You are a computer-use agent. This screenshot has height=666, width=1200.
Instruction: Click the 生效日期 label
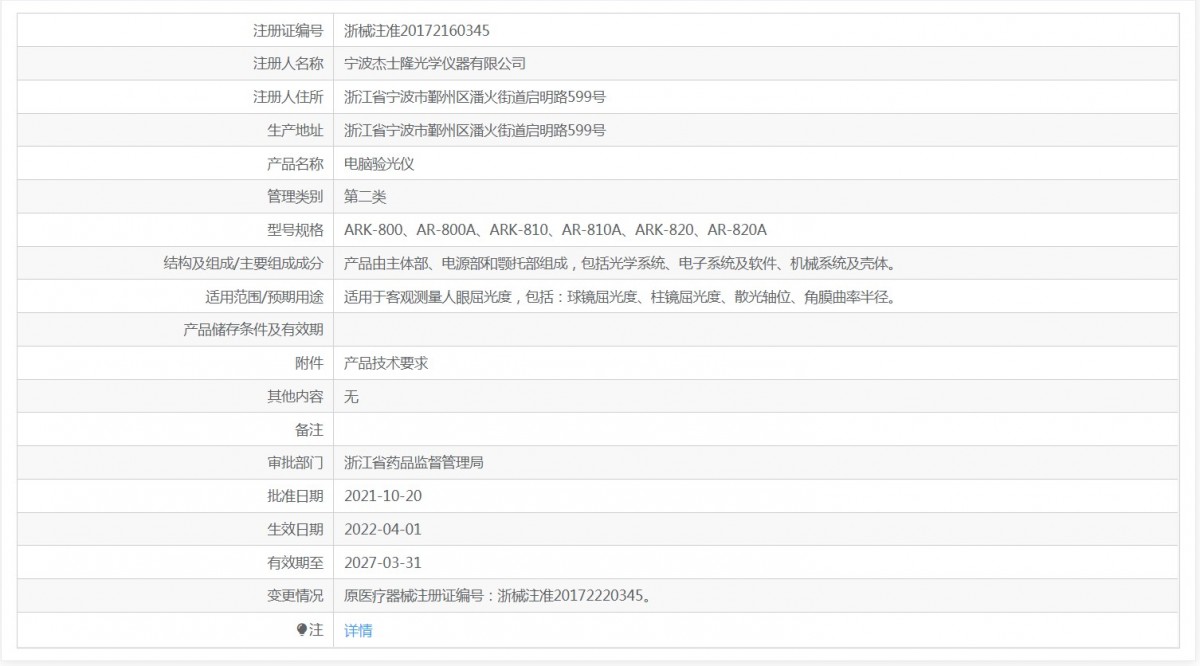coord(296,530)
